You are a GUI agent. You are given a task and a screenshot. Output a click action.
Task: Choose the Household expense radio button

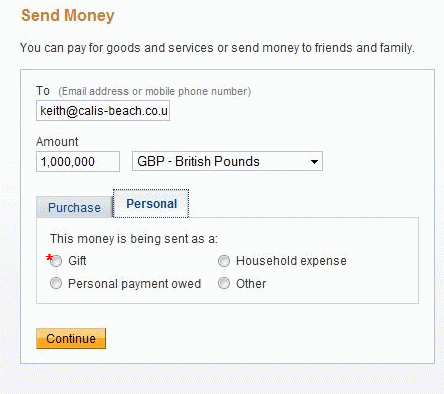point(224,261)
